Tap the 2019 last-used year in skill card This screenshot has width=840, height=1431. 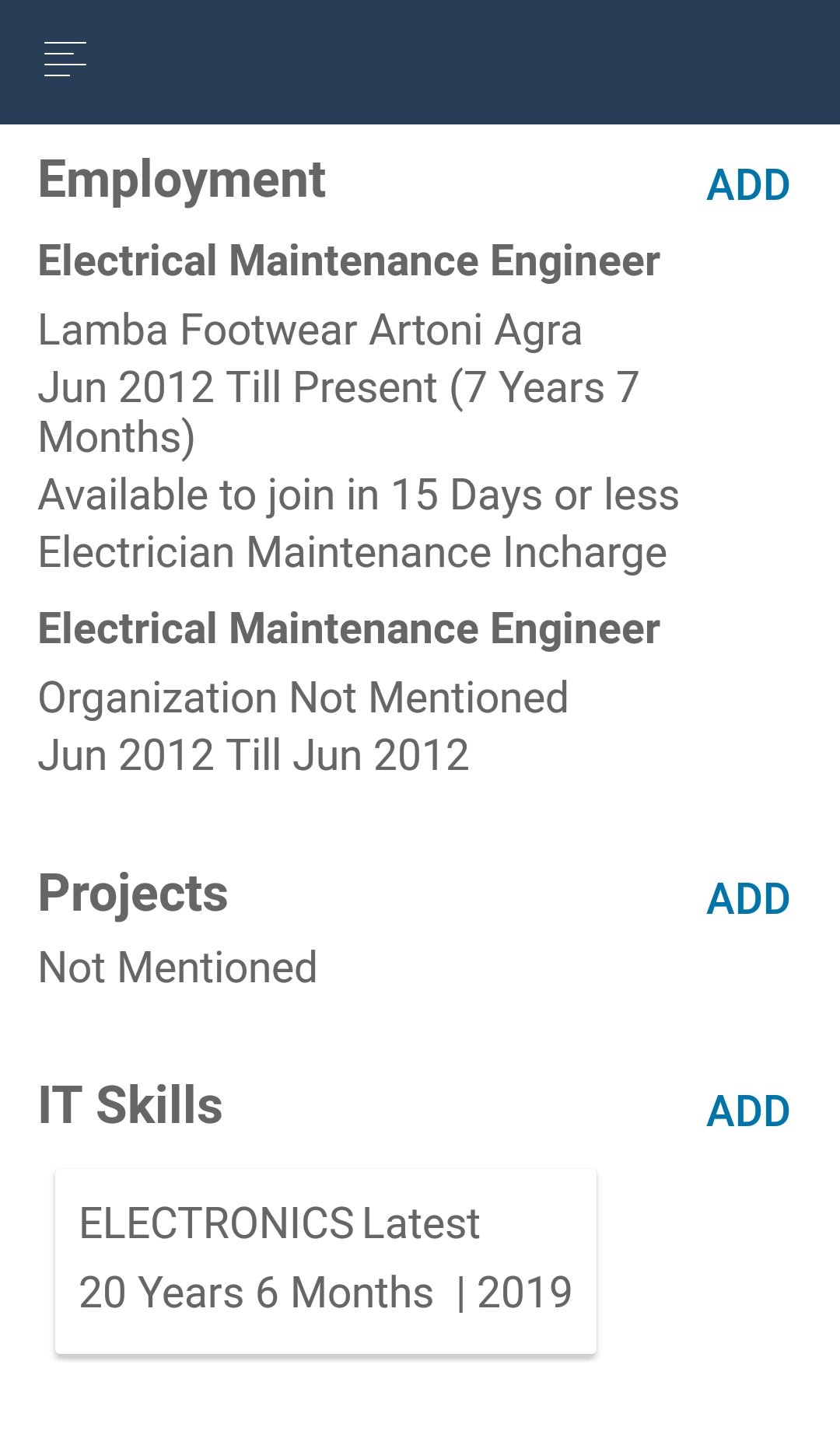click(x=524, y=1293)
